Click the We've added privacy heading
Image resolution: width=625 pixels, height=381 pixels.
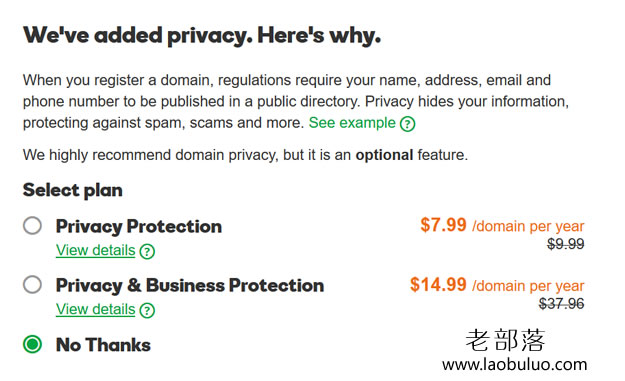[x=202, y=35]
